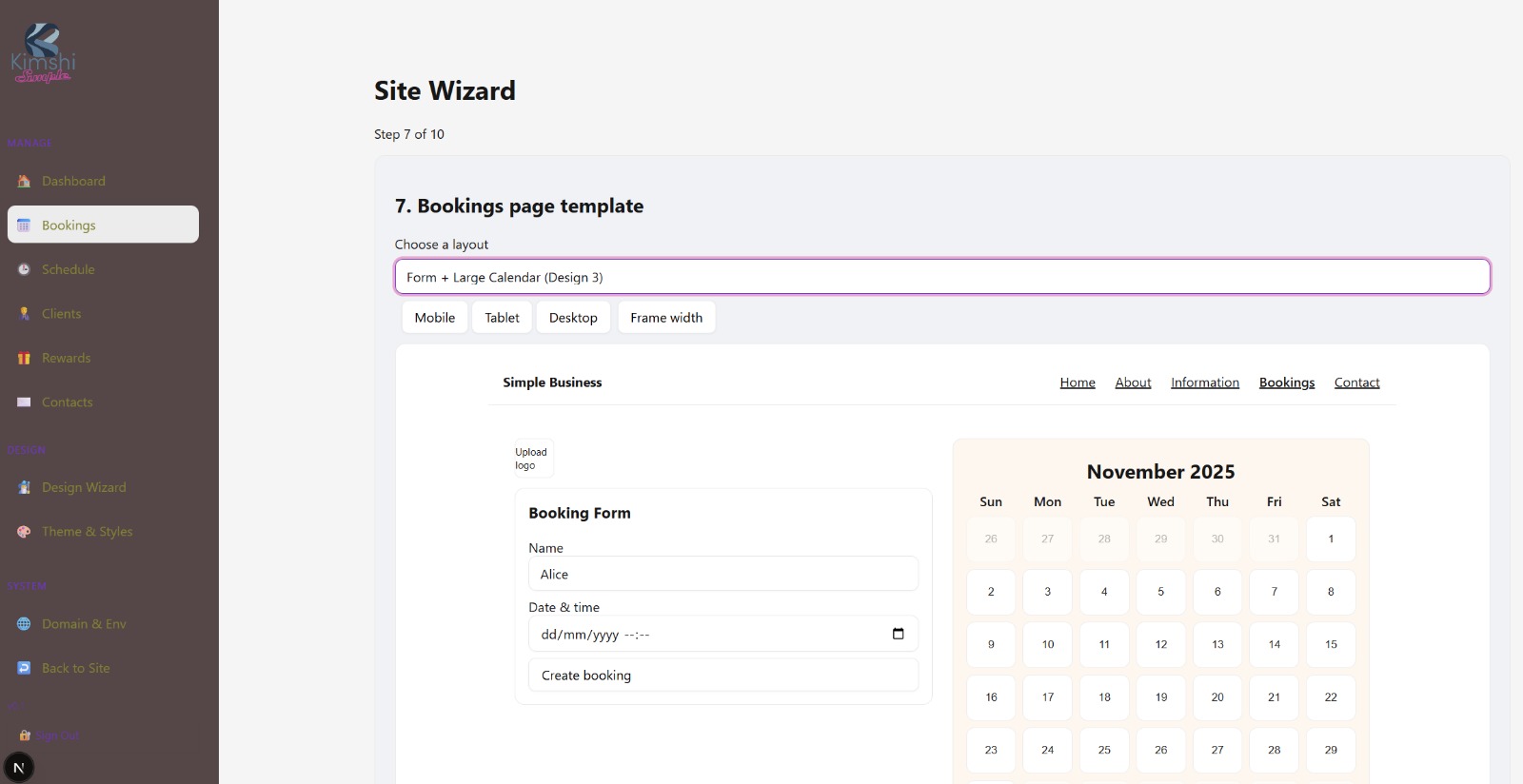
Task: Pick November 29 calendar day
Action: pyautogui.click(x=1331, y=750)
